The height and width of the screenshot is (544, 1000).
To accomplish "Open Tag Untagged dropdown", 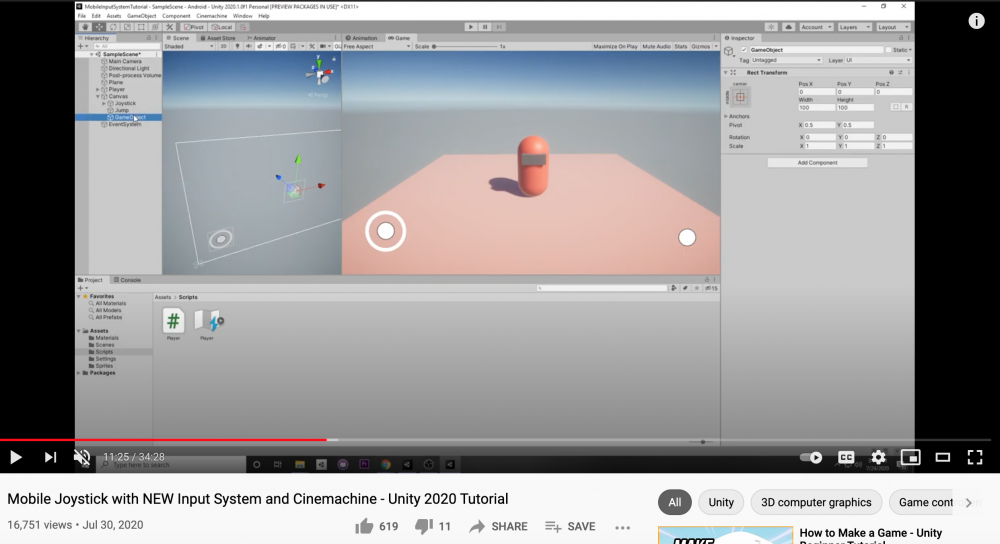I will click(x=786, y=60).
